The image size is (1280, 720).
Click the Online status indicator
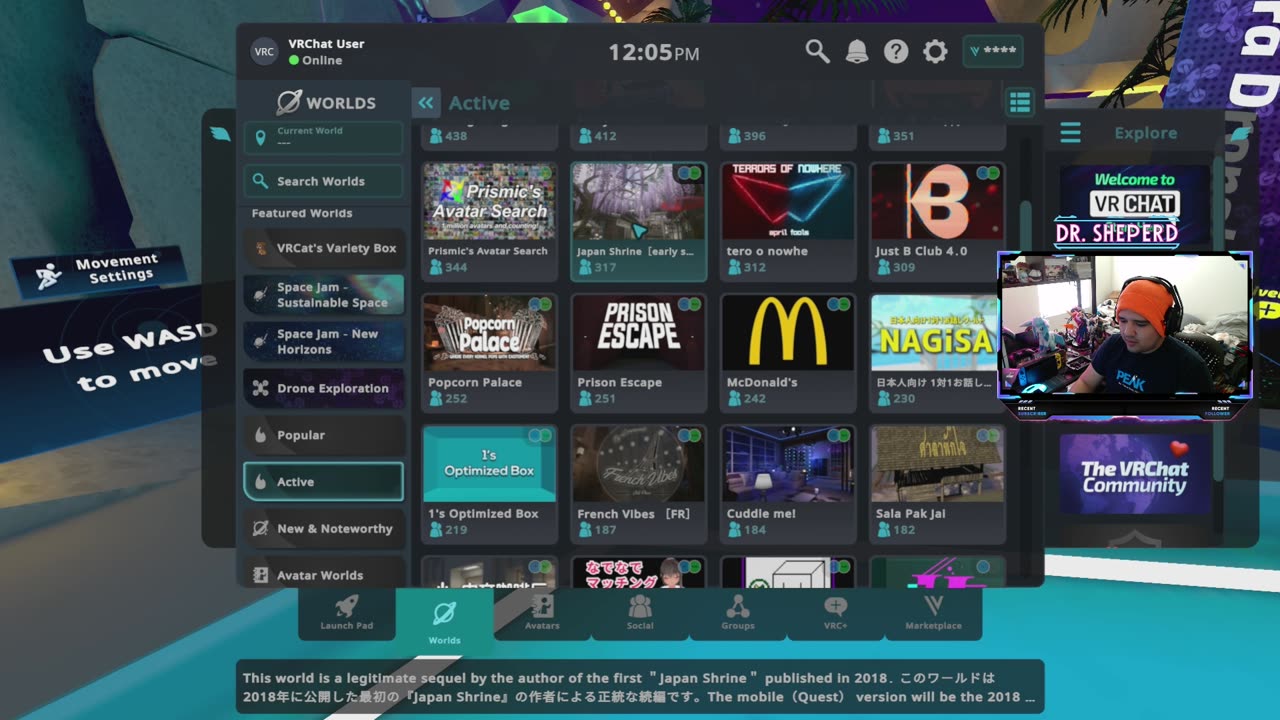pos(294,60)
